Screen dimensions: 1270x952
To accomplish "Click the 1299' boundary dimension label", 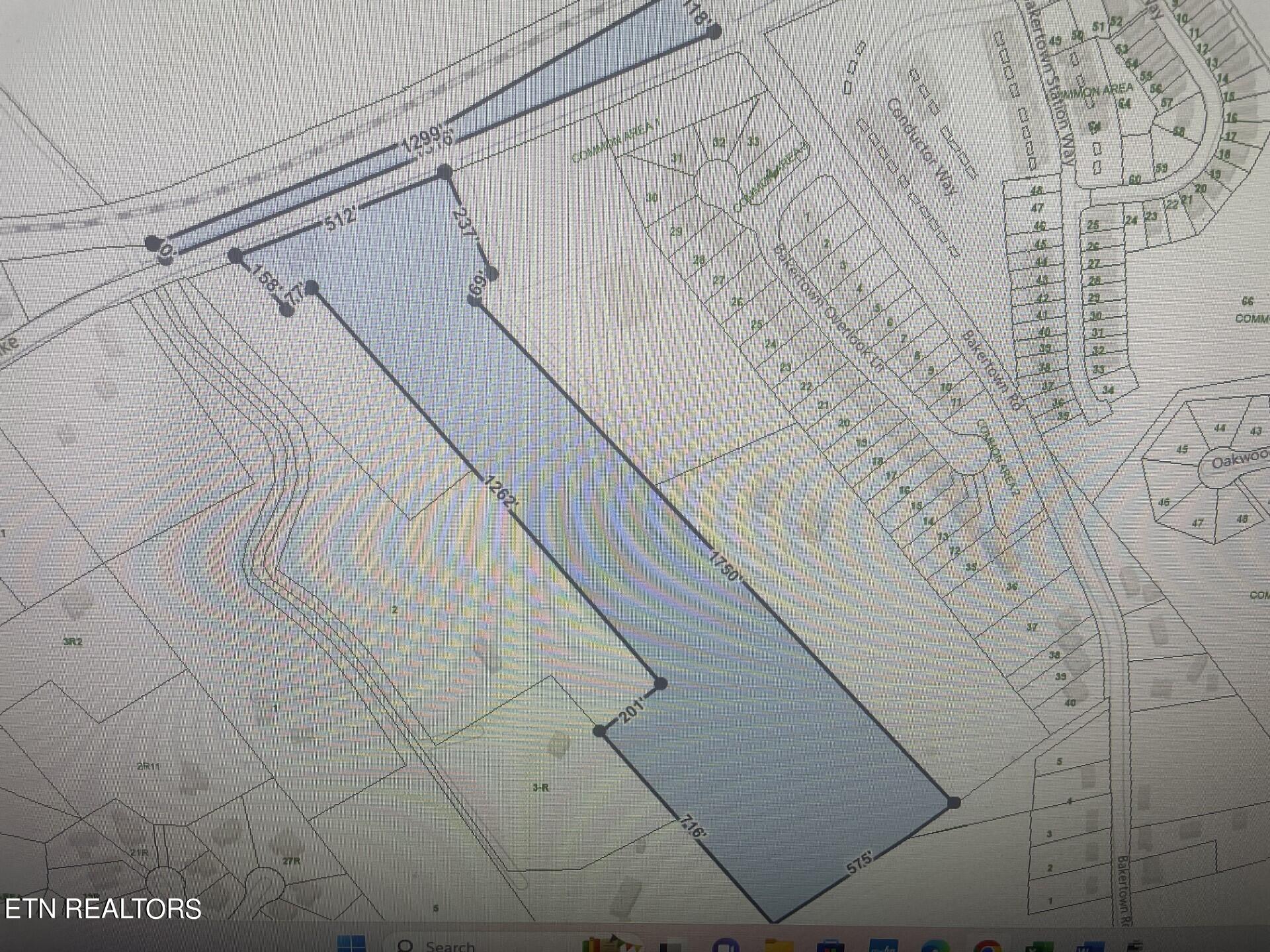I will 421,139.
